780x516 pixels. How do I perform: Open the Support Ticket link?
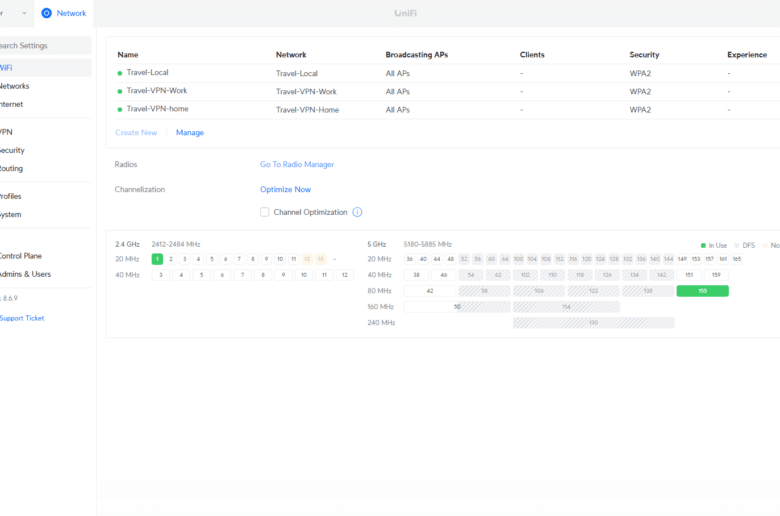pyautogui.click(x=22, y=318)
